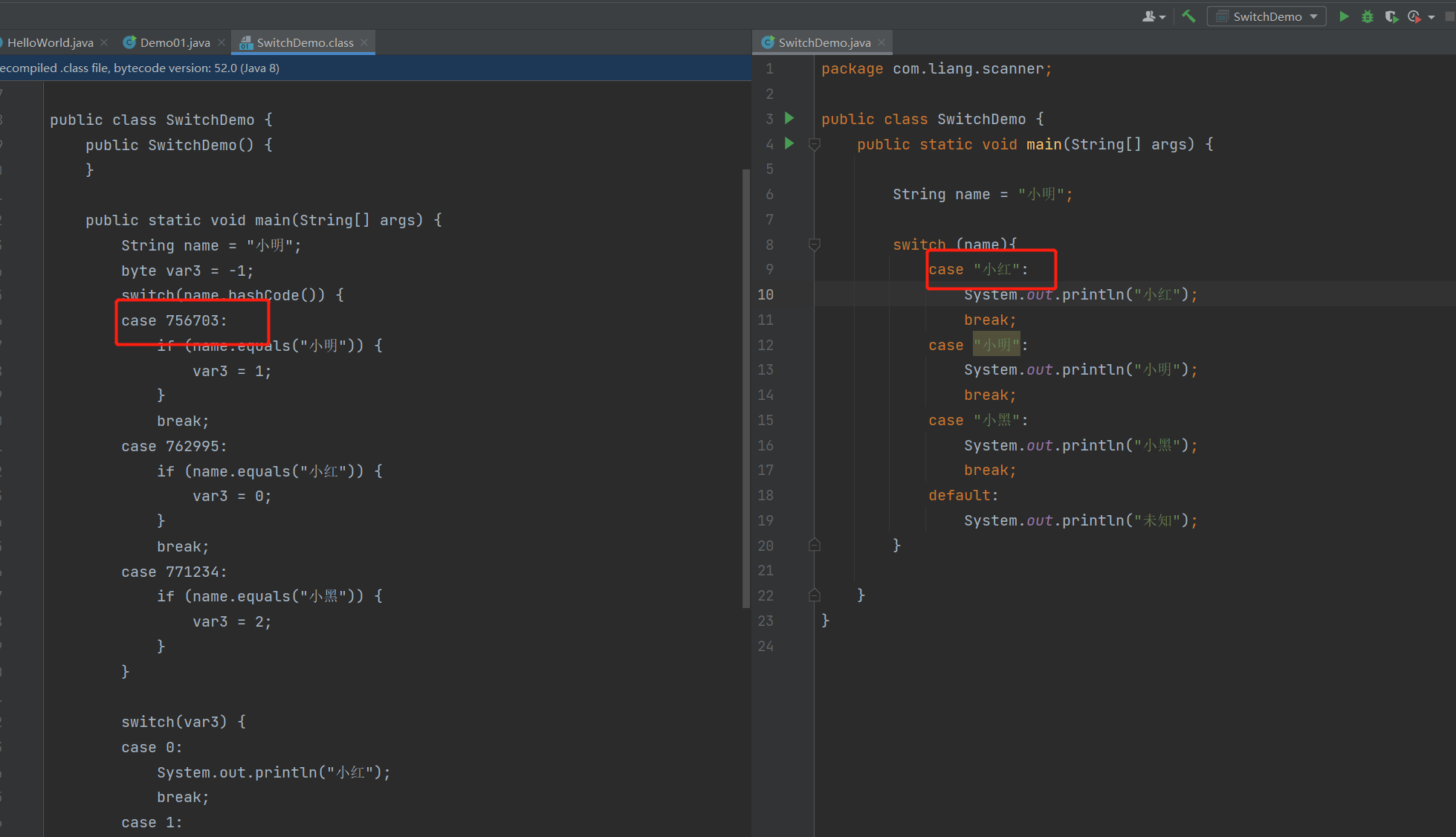Click run gutter arrow beside main method
Screen dimensions: 1456x837
(x=789, y=143)
